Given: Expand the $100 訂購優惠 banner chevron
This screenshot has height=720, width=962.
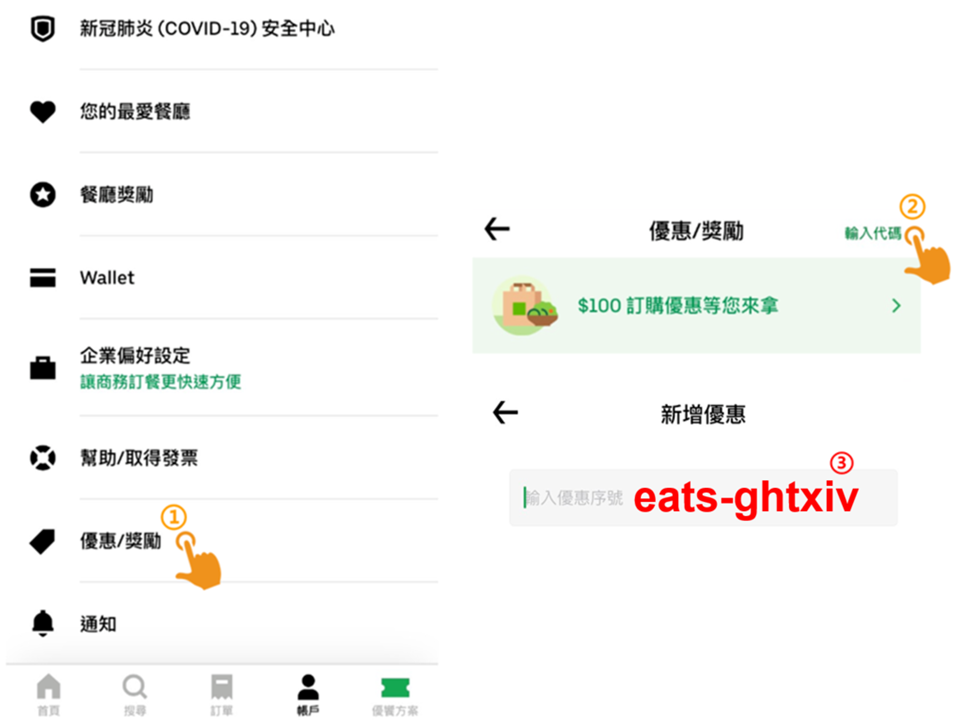Looking at the screenshot, I should 896,305.
